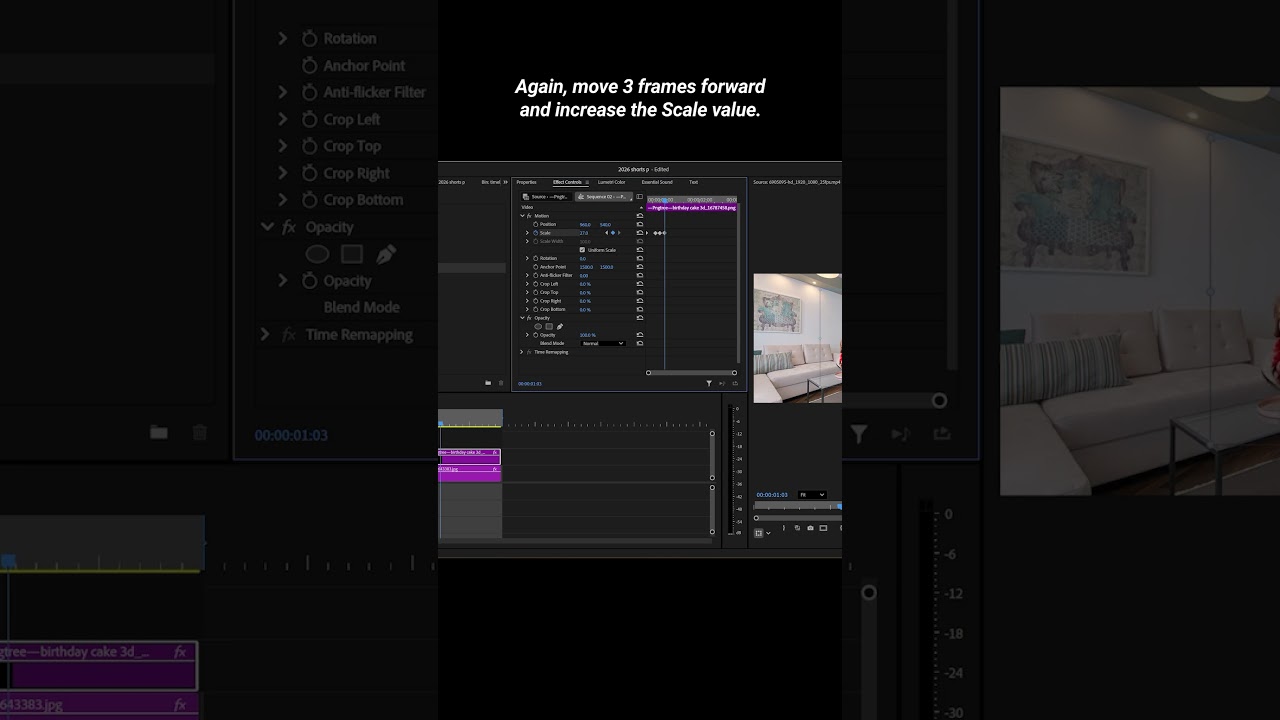Switch to the Lumetri Color tab
Viewport: 1280px width, 720px height.
[x=612, y=182]
